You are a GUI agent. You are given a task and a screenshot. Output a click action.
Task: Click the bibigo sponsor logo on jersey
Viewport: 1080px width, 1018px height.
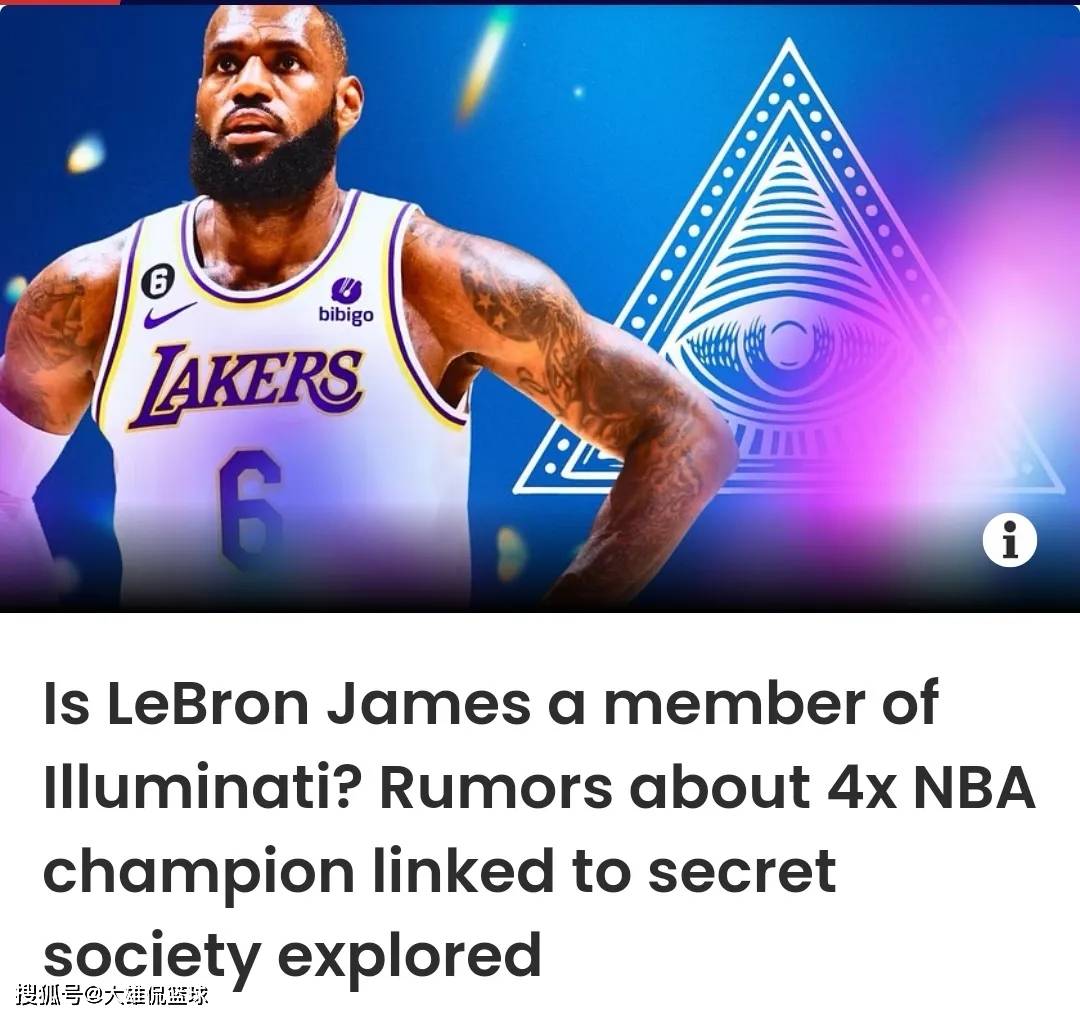coord(345,301)
